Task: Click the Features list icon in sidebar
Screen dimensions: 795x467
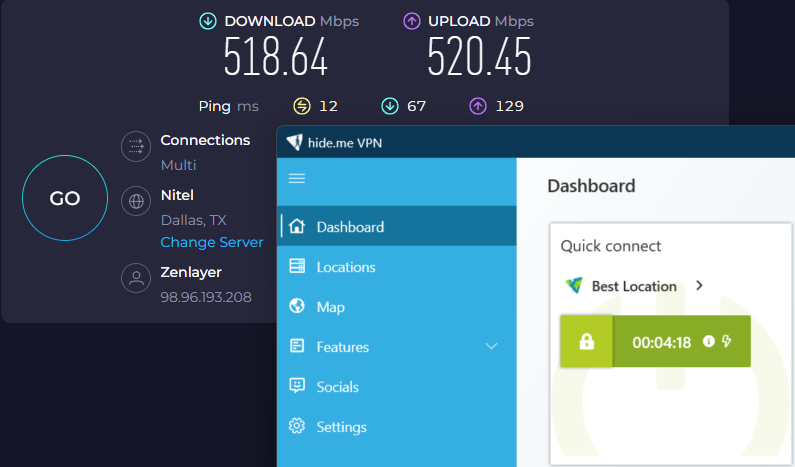Action: click(x=297, y=346)
